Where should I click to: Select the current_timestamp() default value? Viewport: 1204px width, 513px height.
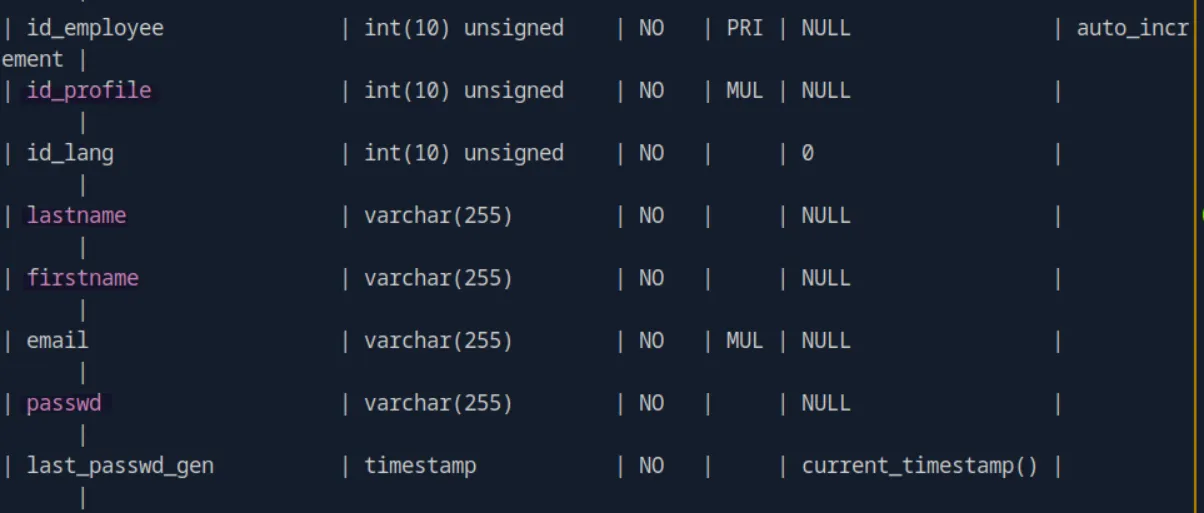pyautogui.click(x=920, y=465)
